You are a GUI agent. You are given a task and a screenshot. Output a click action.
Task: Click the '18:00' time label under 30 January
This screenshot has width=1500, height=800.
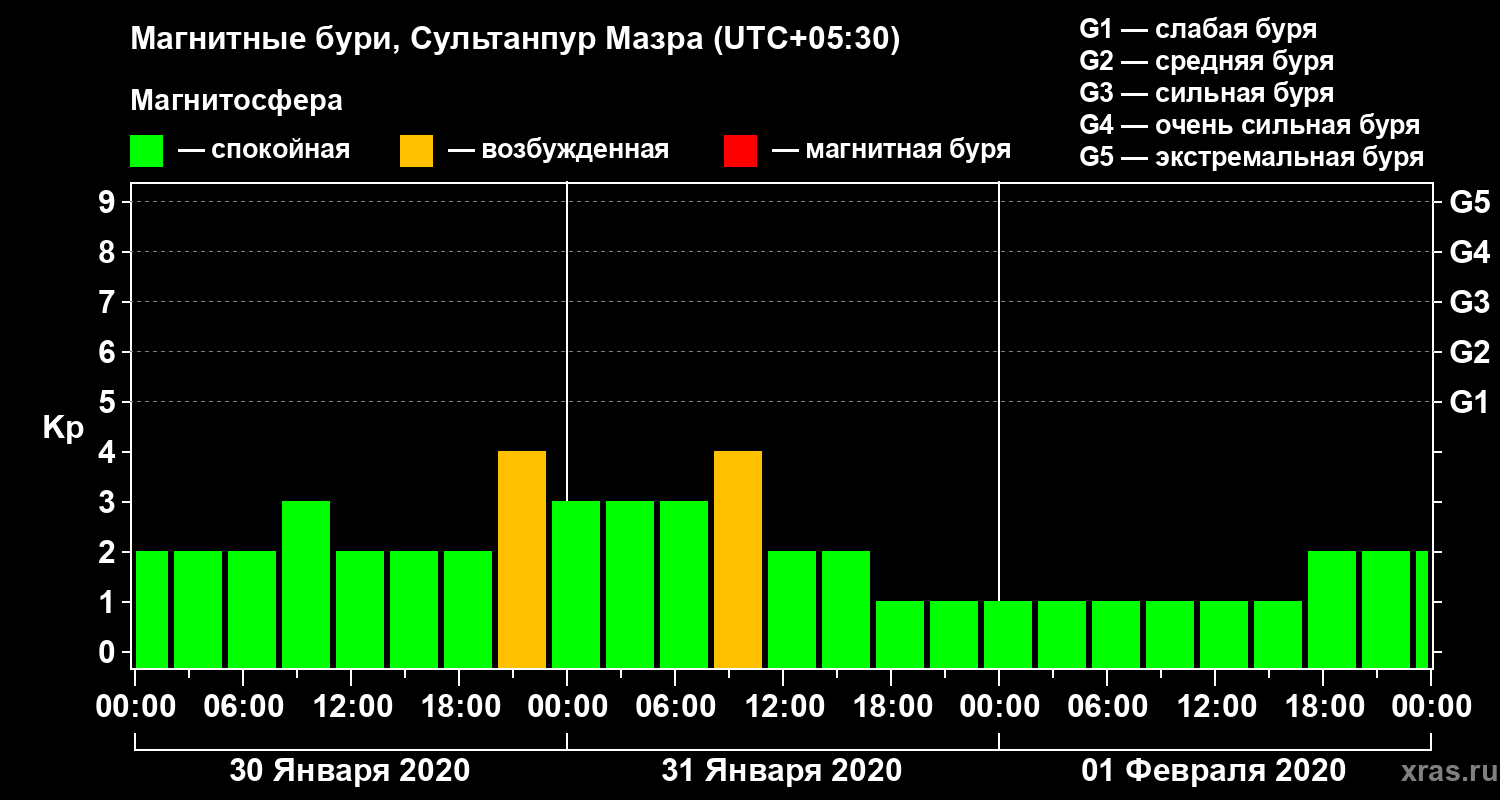[460, 706]
